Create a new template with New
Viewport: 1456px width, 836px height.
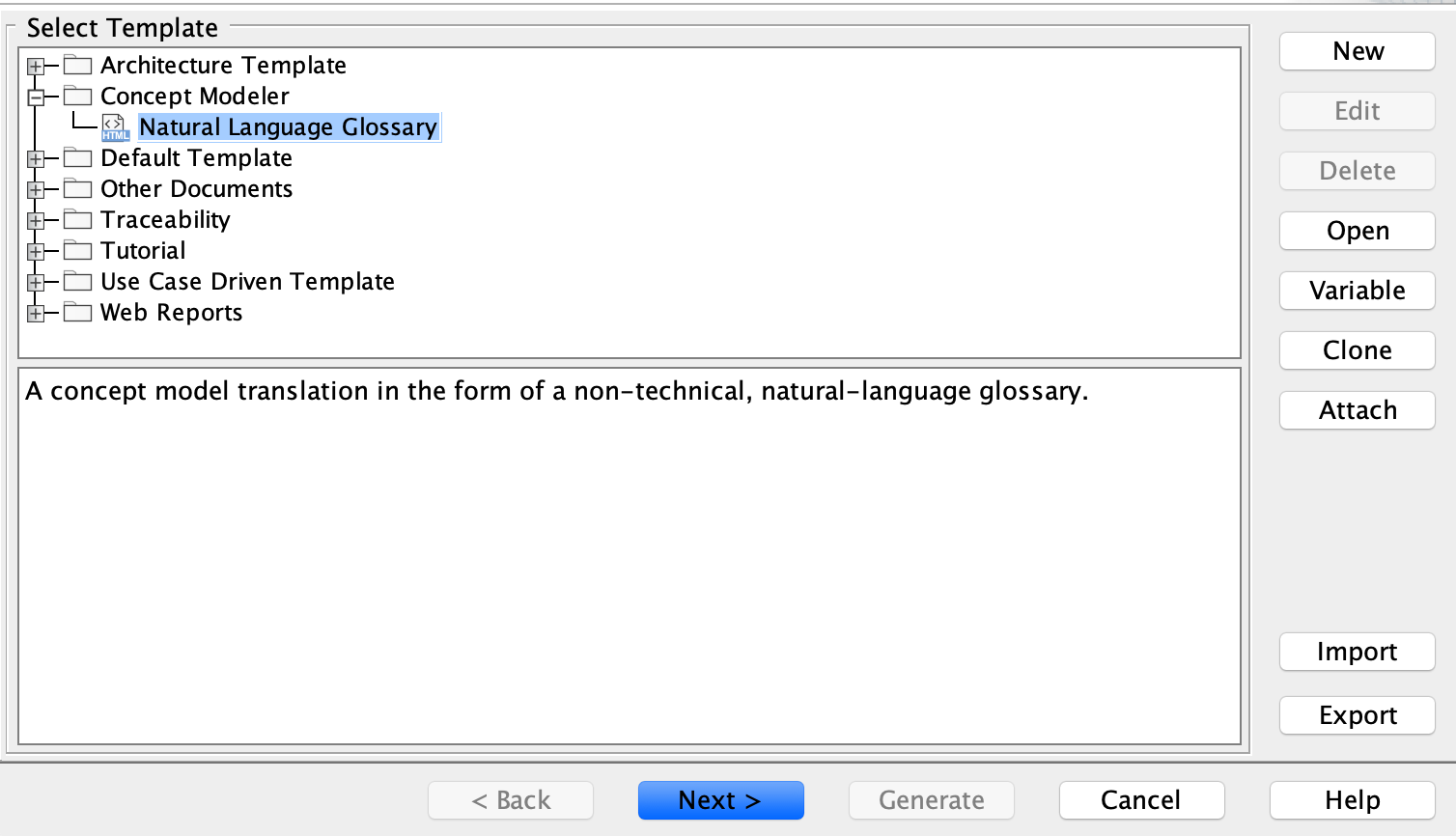(1357, 51)
